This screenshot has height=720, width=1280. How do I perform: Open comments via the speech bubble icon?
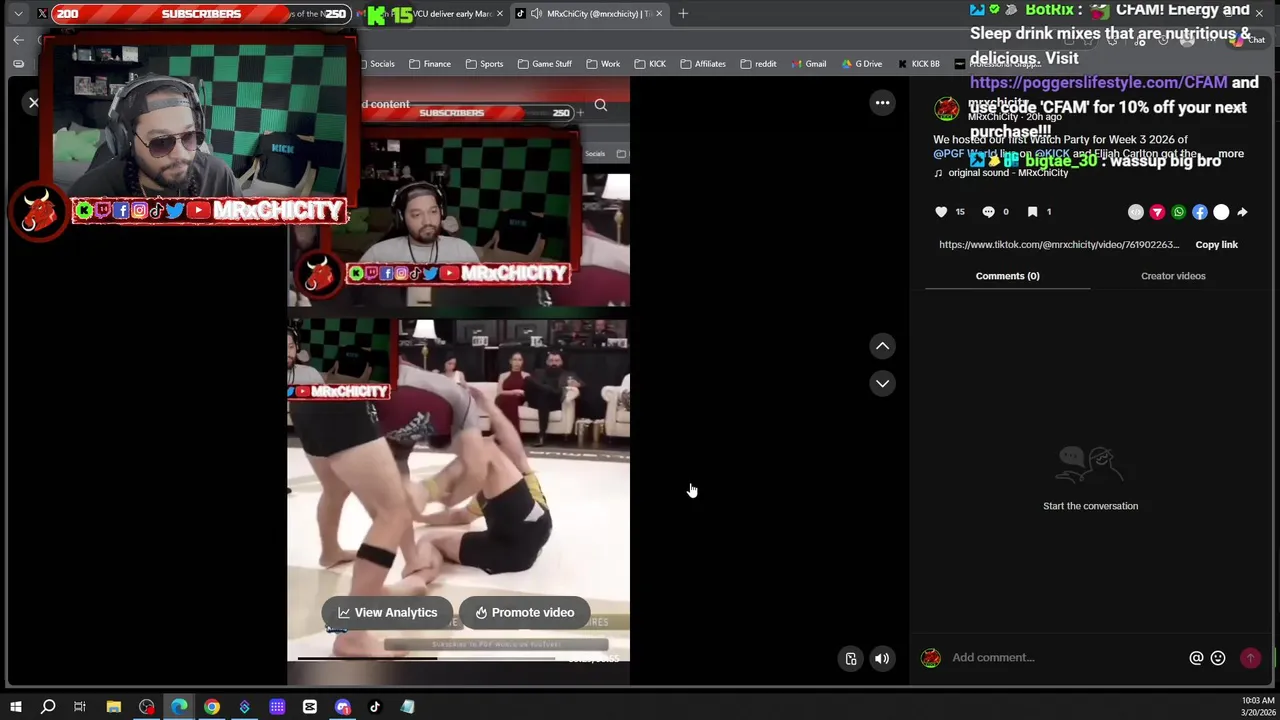[x=988, y=212]
